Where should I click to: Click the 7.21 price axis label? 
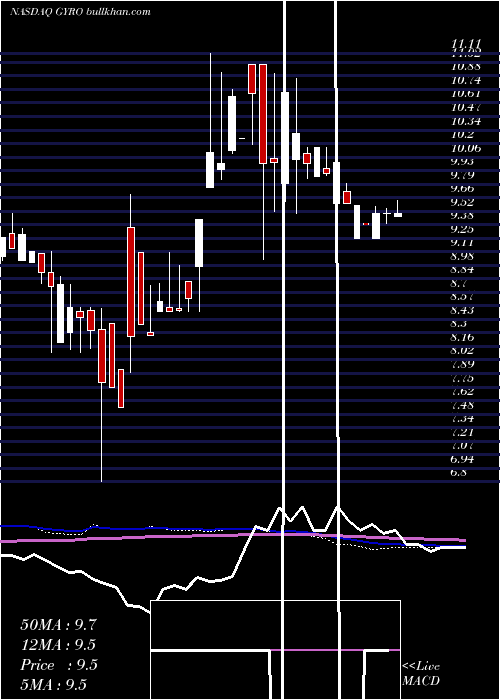(x=462, y=432)
